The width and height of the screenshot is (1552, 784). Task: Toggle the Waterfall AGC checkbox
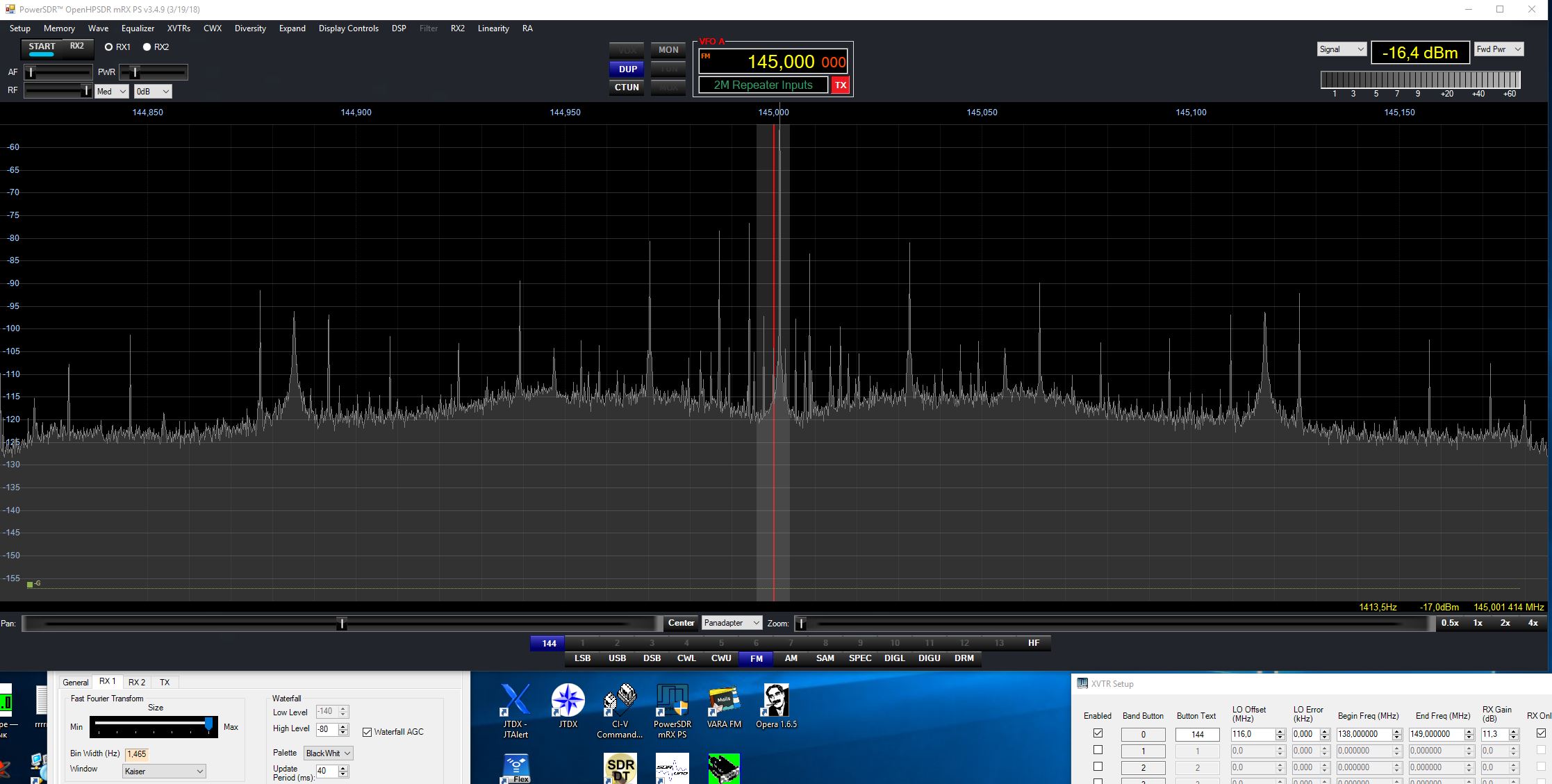[368, 732]
